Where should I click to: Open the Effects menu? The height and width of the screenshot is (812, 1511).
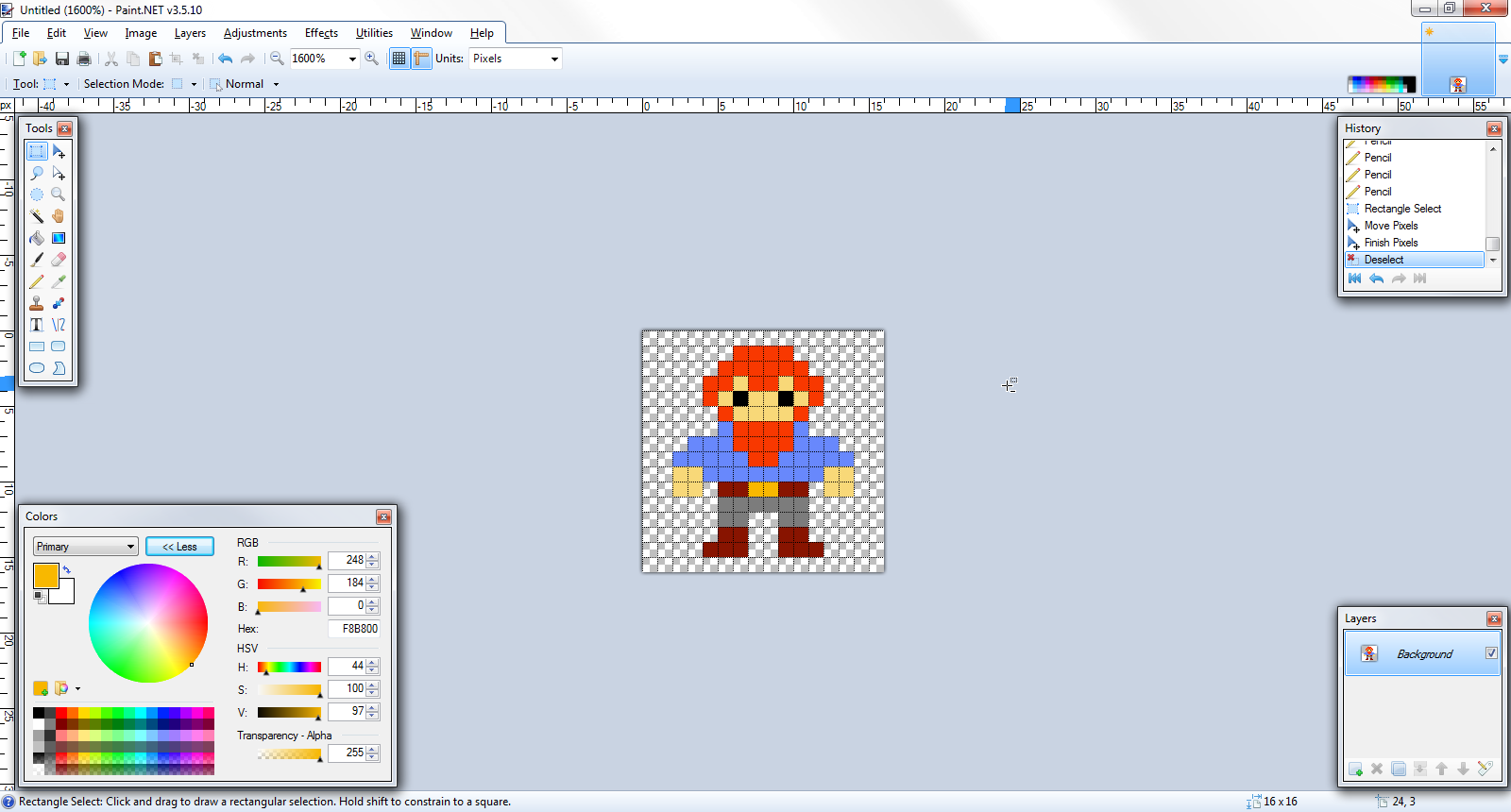(x=321, y=33)
